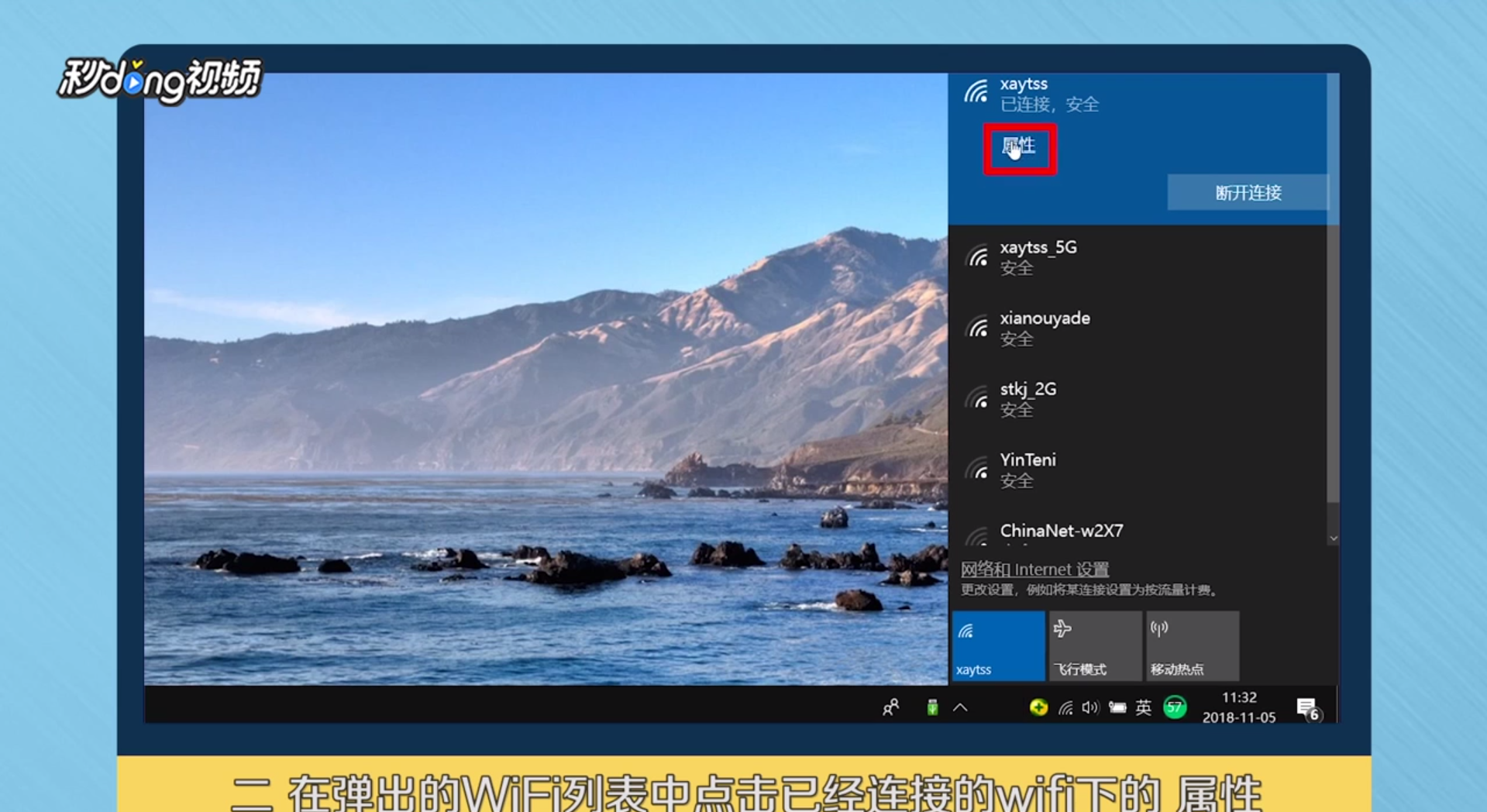
Task: Open the Action Center notifications icon
Action: (1308, 708)
